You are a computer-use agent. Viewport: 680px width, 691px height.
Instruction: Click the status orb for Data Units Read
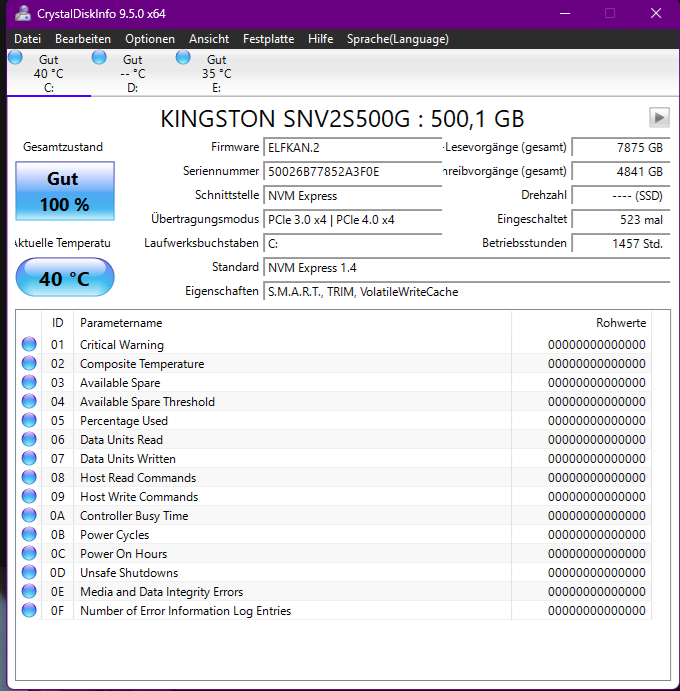pos(29,439)
